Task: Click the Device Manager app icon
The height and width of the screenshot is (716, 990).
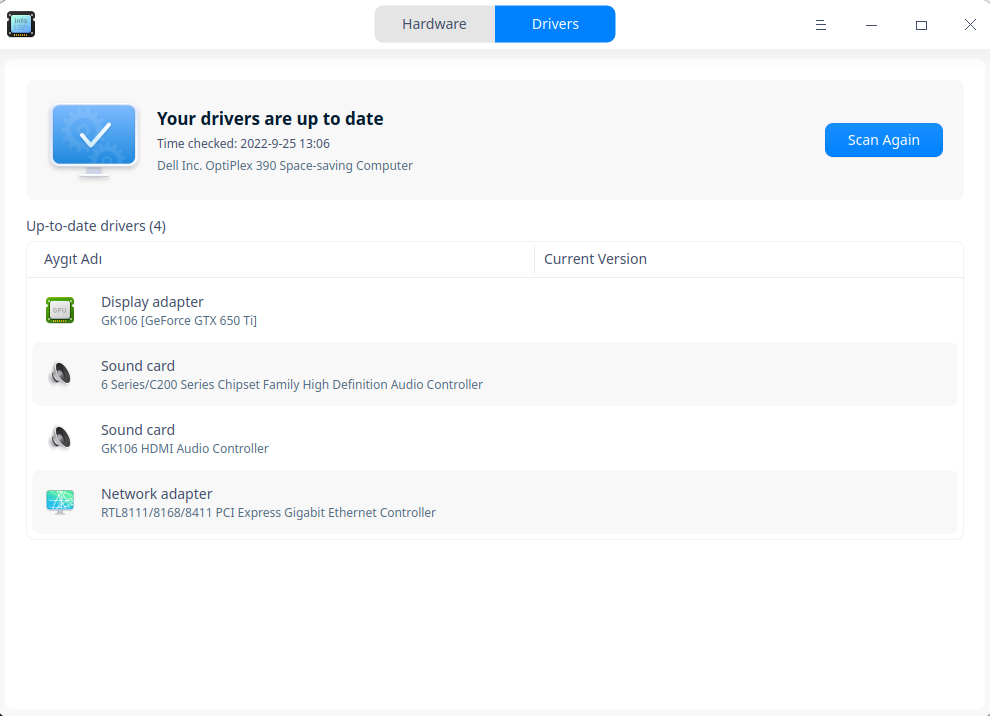Action: (21, 24)
